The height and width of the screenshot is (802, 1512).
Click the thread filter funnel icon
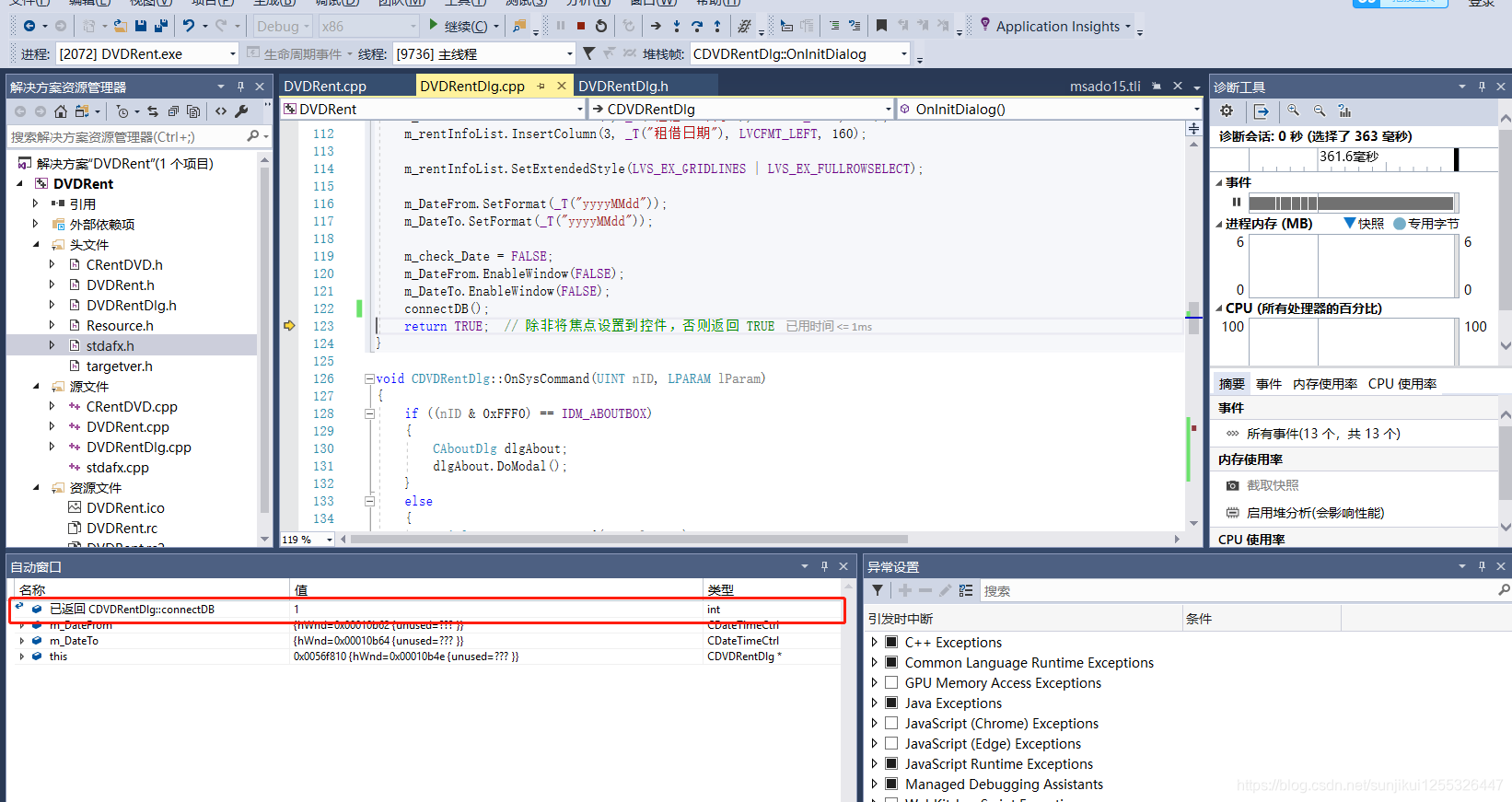(589, 53)
